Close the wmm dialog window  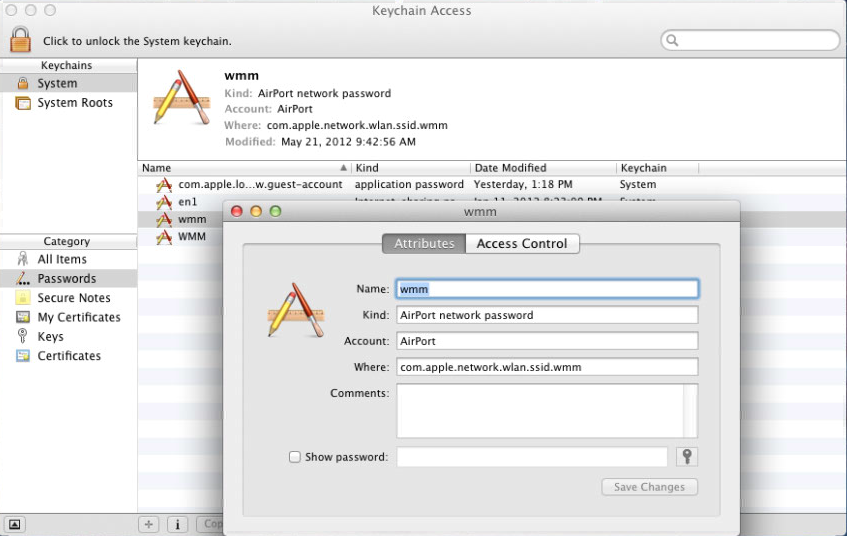tap(237, 211)
